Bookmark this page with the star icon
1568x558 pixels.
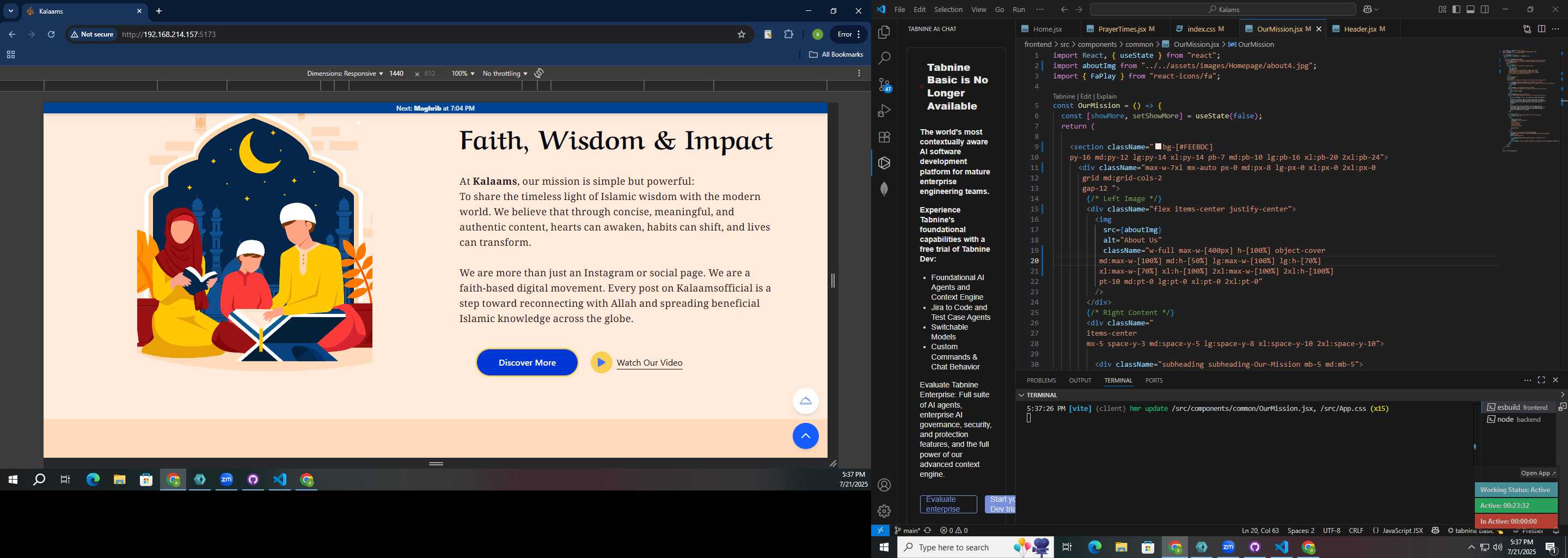click(x=742, y=35)
